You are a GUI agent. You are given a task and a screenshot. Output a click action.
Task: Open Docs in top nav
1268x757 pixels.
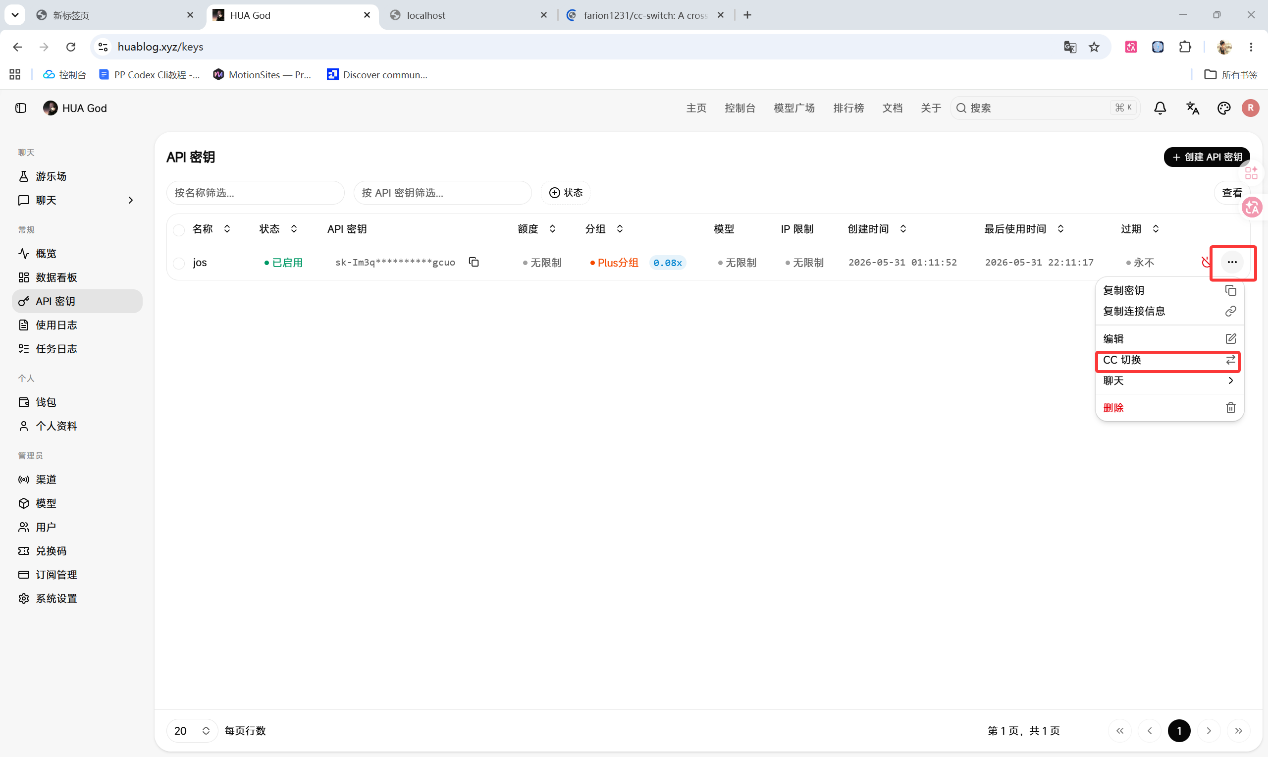tap(892, 108)
